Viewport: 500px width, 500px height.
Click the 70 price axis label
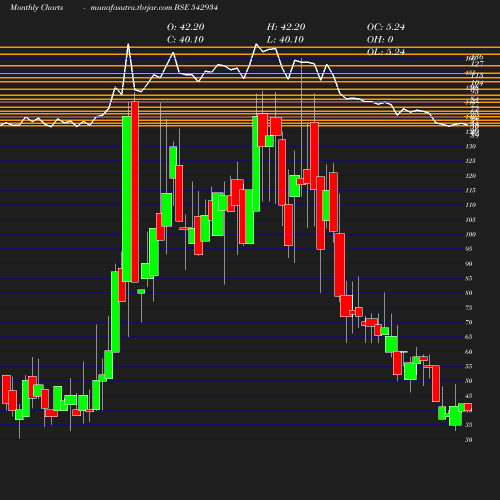pos(469,322)
